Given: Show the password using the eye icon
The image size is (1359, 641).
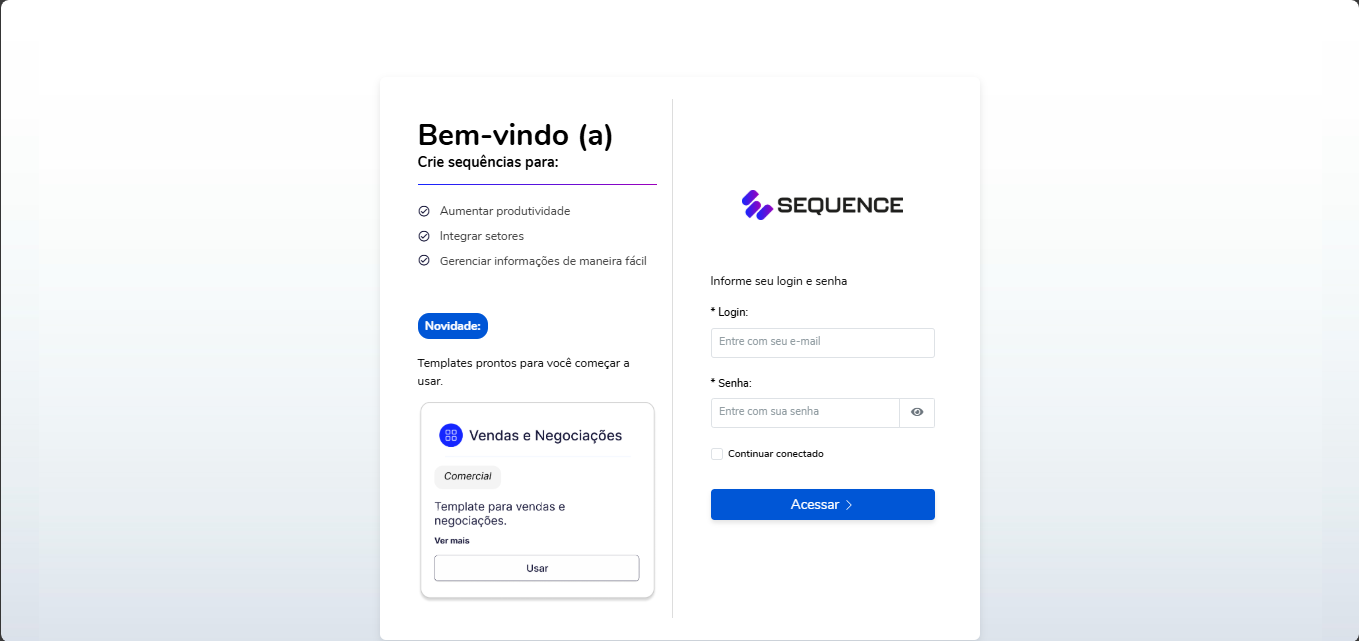Looking at the screenshot, I should 917,412.
